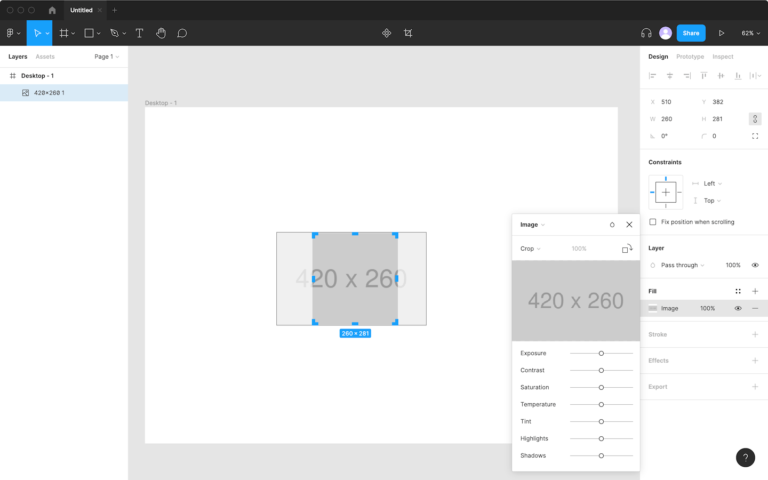Open the Crop mode dropdown
The height and width of the screenshot is (480, 768).
point(530,248)
